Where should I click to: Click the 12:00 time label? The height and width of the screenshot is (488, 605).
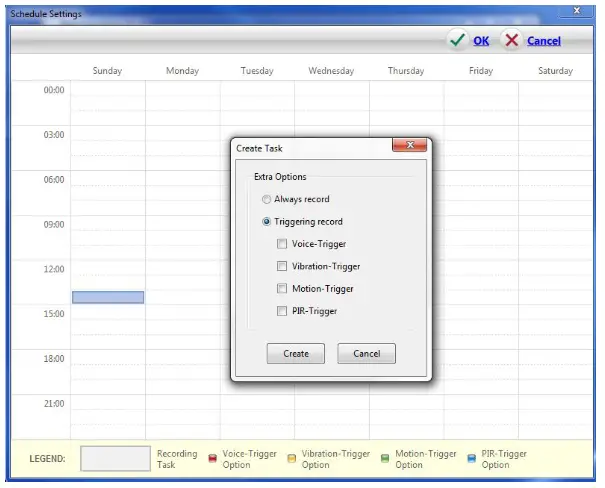pos(54,269)
